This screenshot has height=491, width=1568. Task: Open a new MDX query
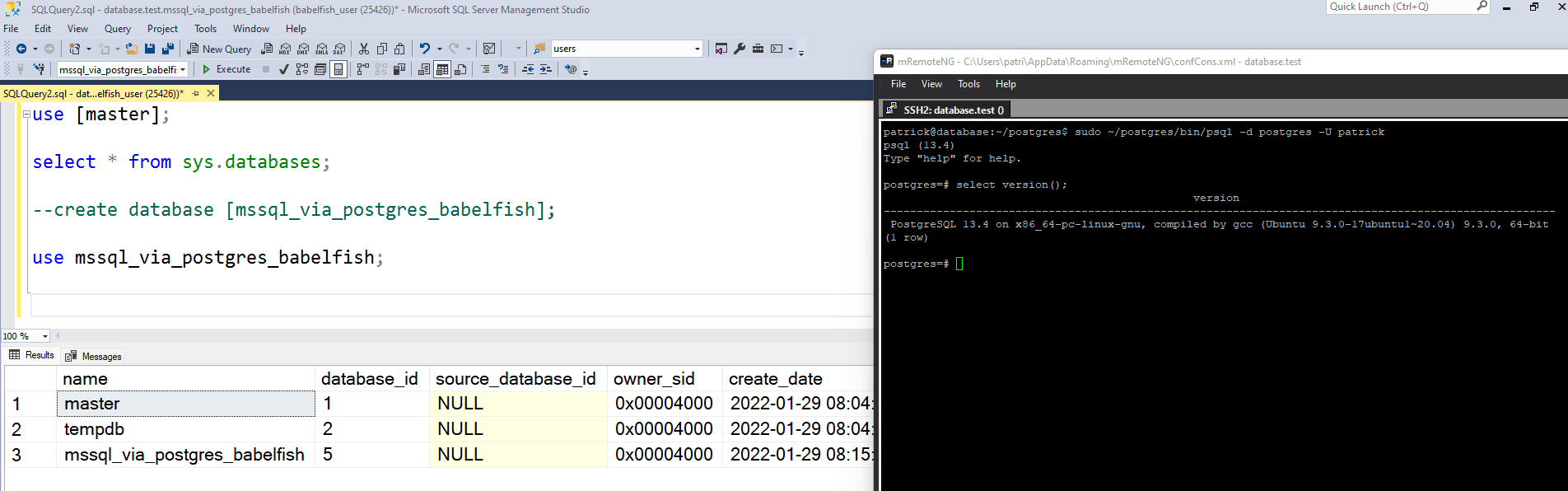(285, 49)
